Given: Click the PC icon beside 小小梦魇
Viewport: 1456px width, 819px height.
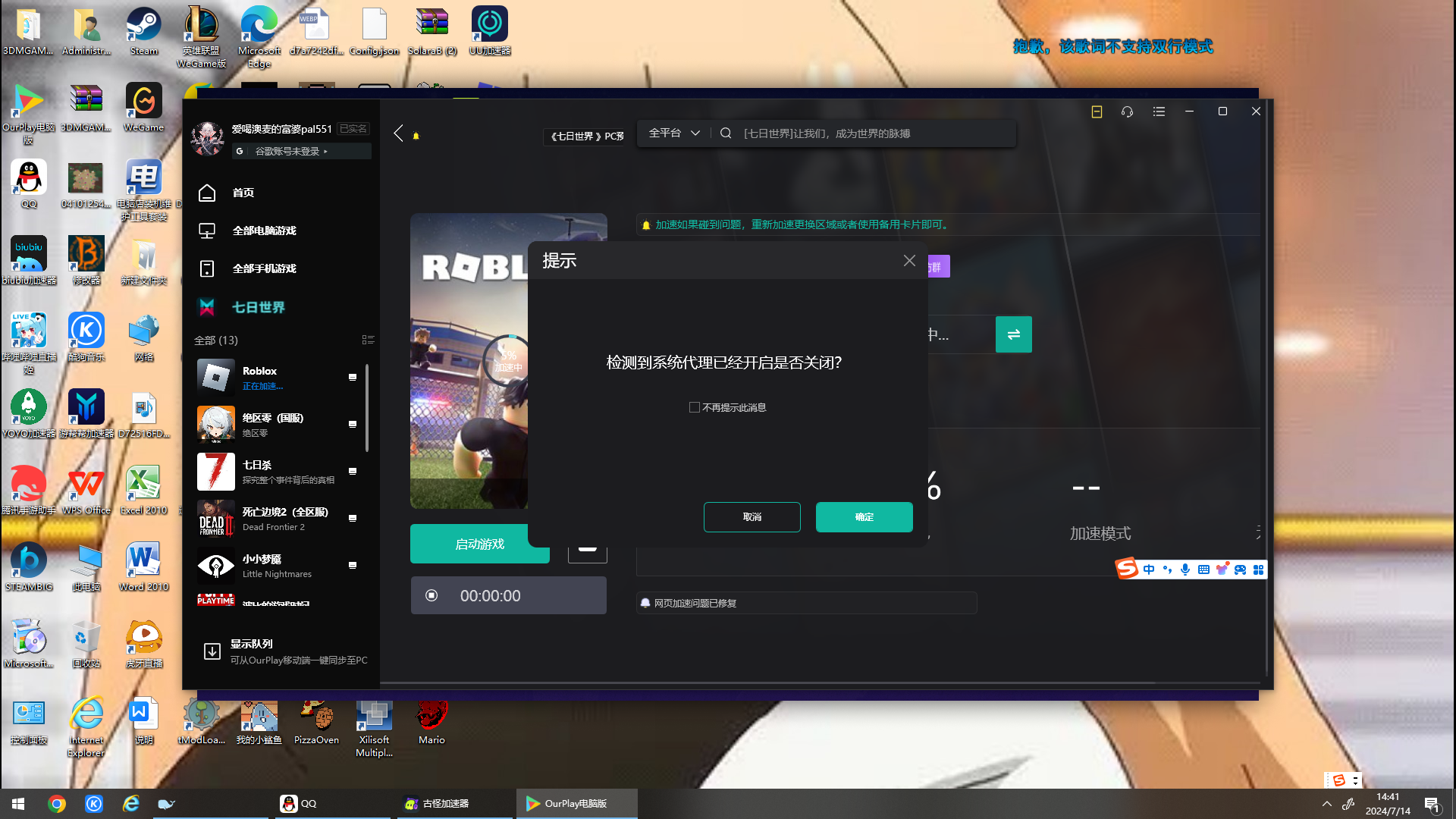Looking at the screenshot, I should [353, 565].
